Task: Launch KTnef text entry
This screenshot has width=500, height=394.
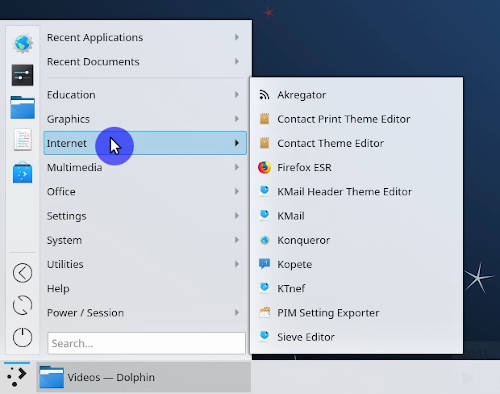Action: click(x=291, y=288)
